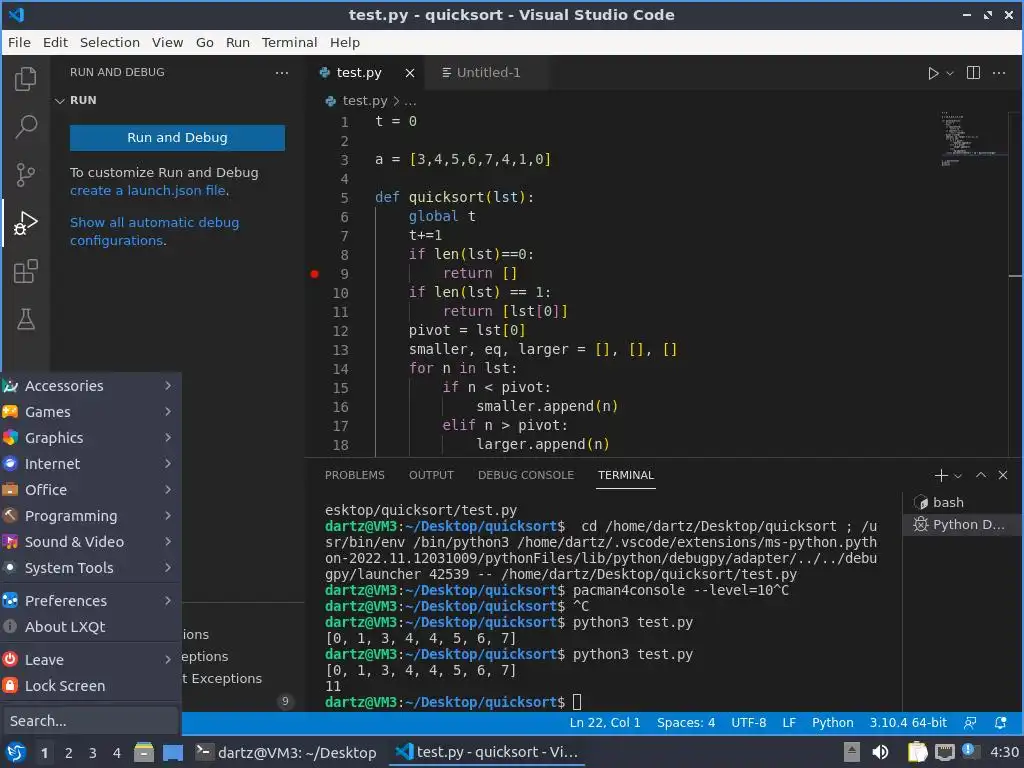Screen dimensions: 1024x768
Task: Open the Testing flask view
Action: coord(25,319)
